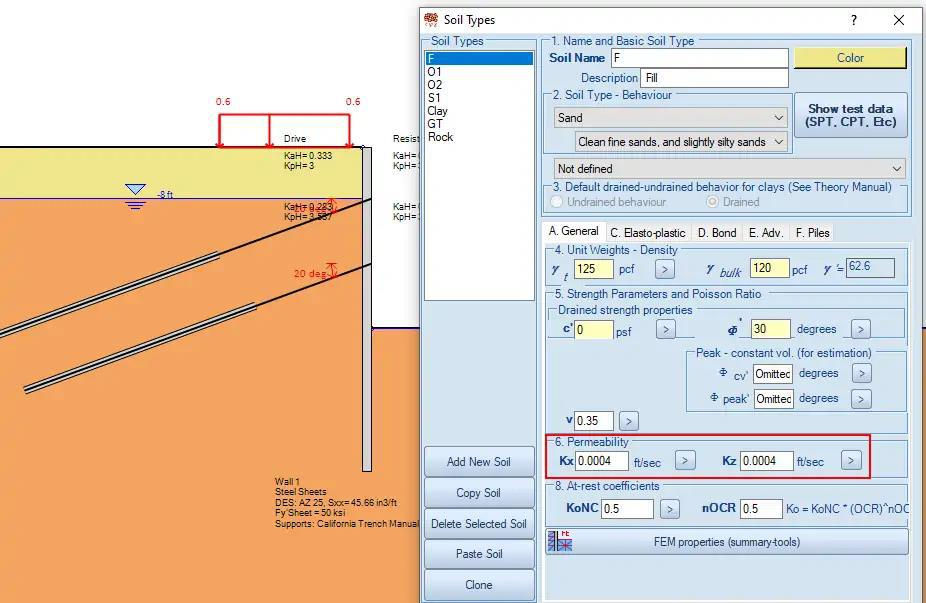Screen dimensions: 926x603
Task: Click the KoNC input field 0.5
Action: 627,509
